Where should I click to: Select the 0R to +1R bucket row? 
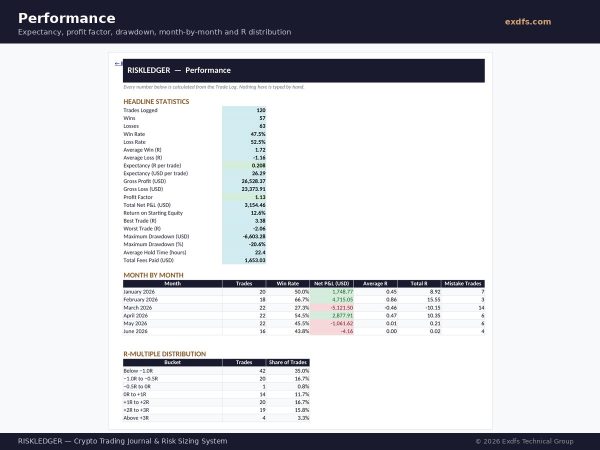(216, 395)
